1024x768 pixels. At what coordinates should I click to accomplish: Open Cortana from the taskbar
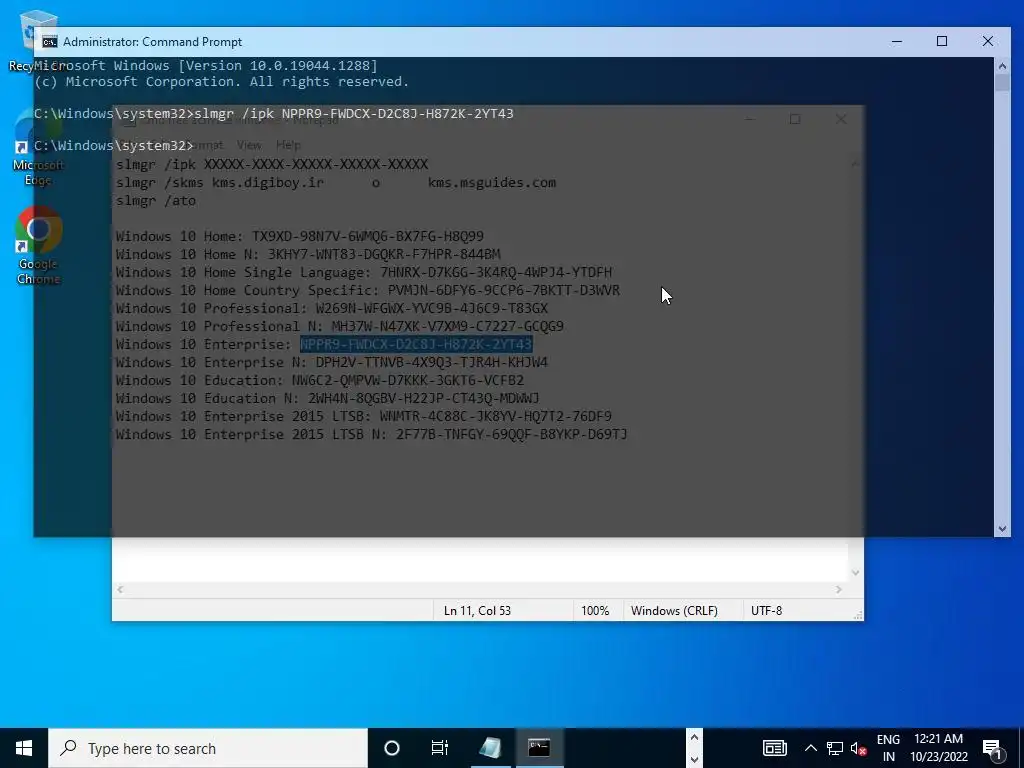(392, 748)
